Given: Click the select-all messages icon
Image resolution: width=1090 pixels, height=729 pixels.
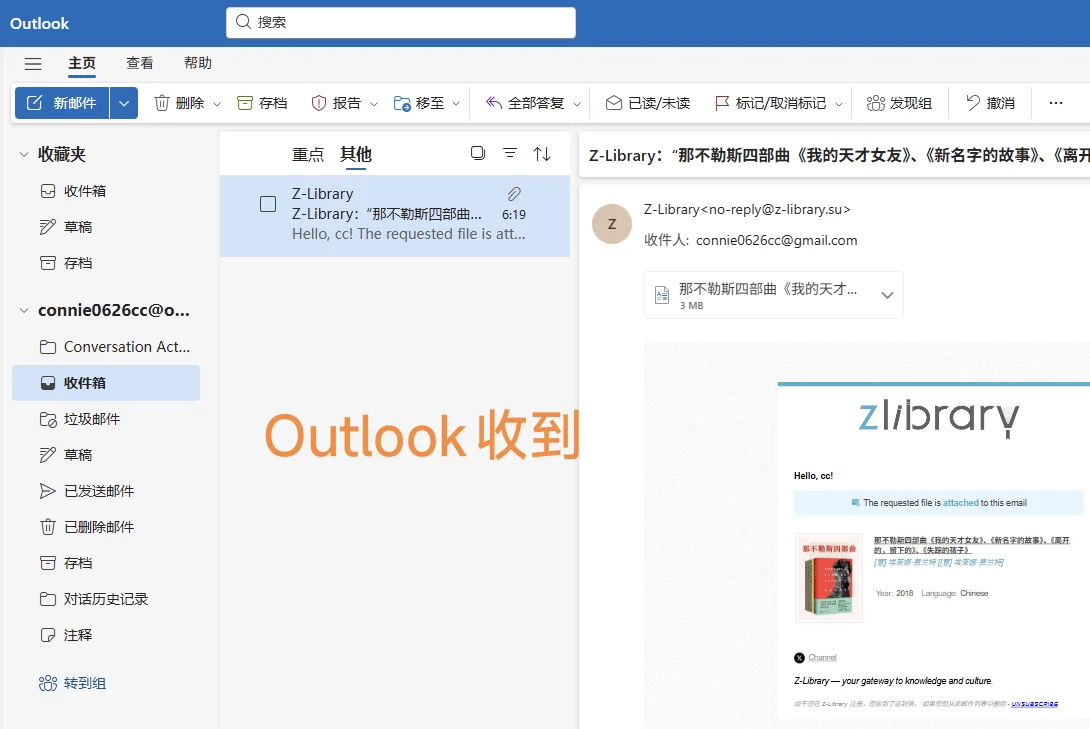Looking at the screenshot, I should [x=478, y=153].
